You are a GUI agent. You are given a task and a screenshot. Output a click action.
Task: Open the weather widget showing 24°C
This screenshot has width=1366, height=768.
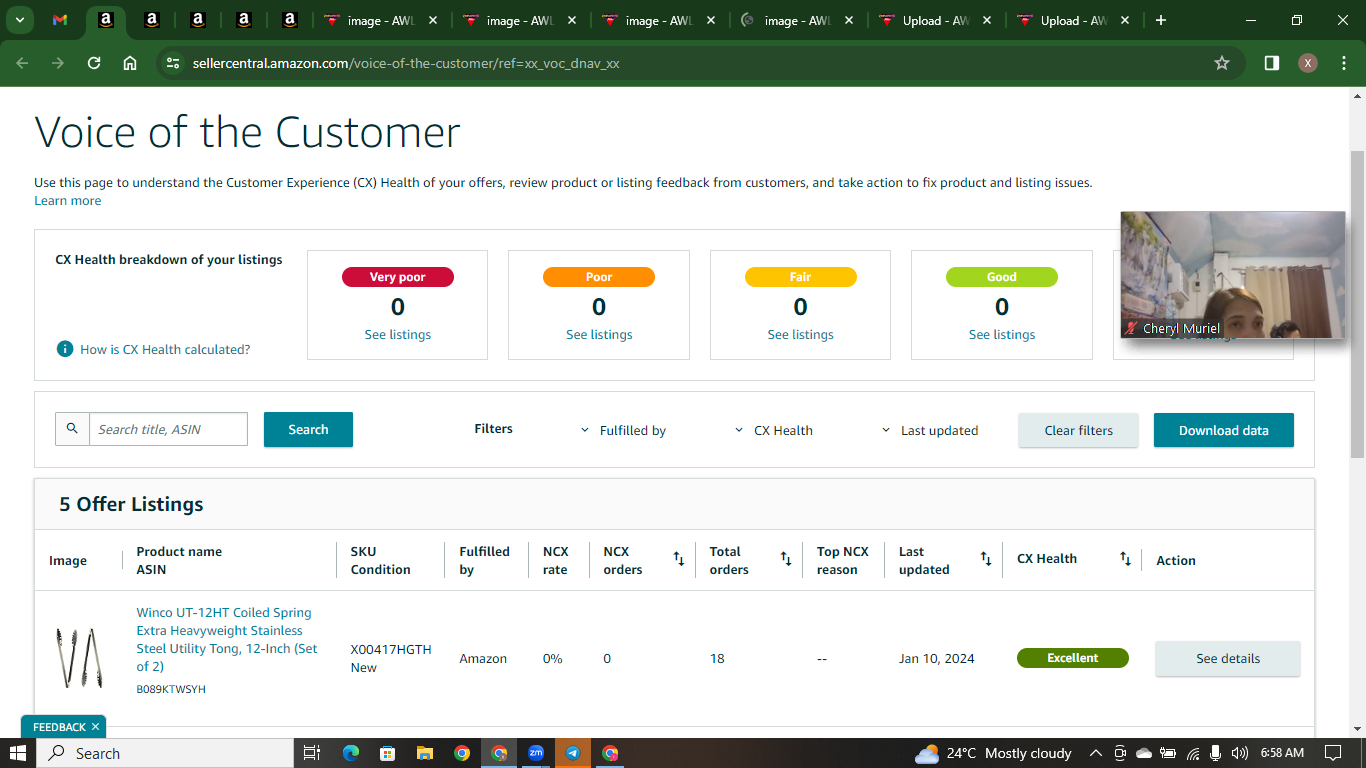993,753
